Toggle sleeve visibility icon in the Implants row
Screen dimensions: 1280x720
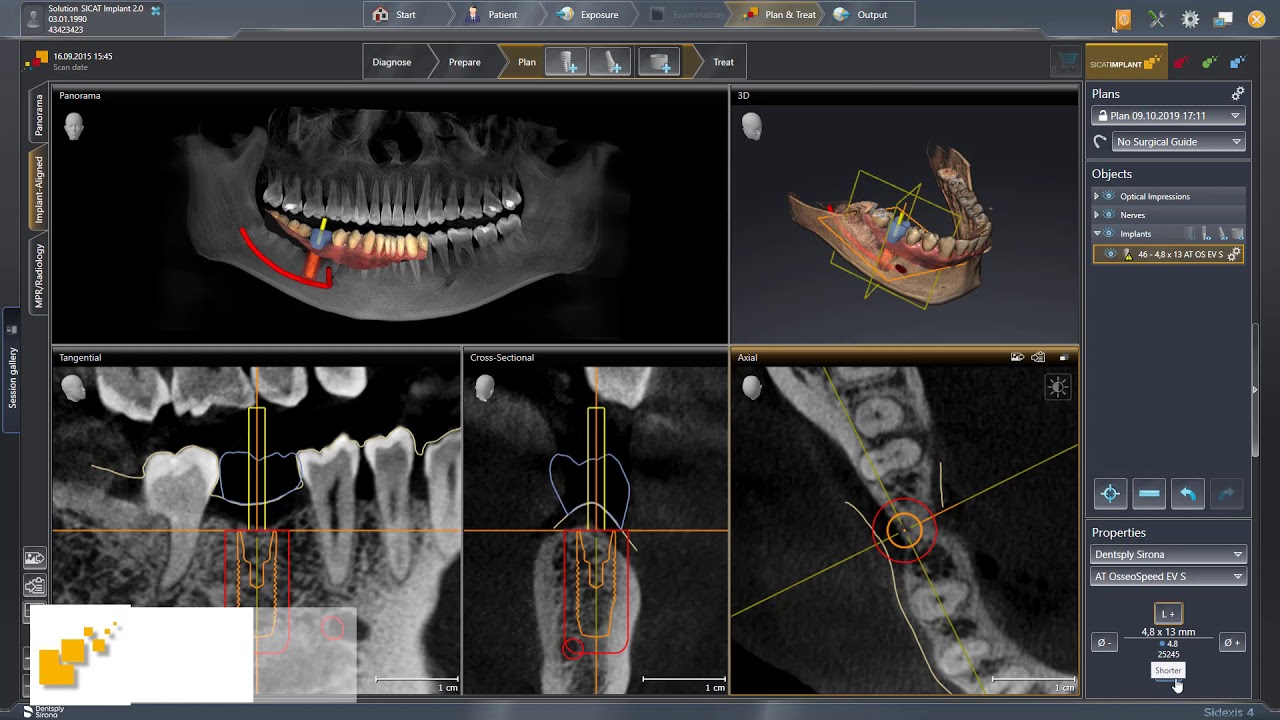click(1237, 233)
